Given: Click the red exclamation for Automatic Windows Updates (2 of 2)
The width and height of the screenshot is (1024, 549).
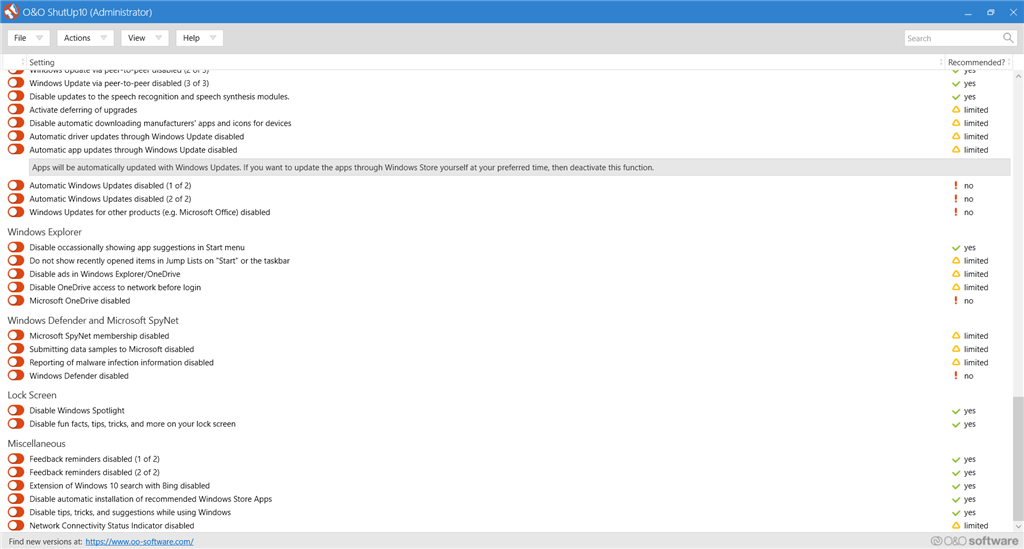Looking at the screenshot, I should click(956, 198).
